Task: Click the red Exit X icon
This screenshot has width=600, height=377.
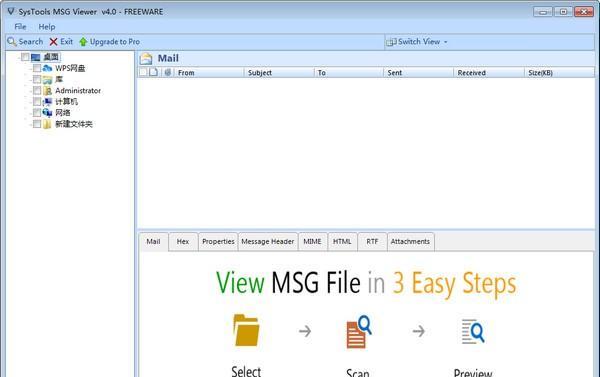Action: (54, 42)
